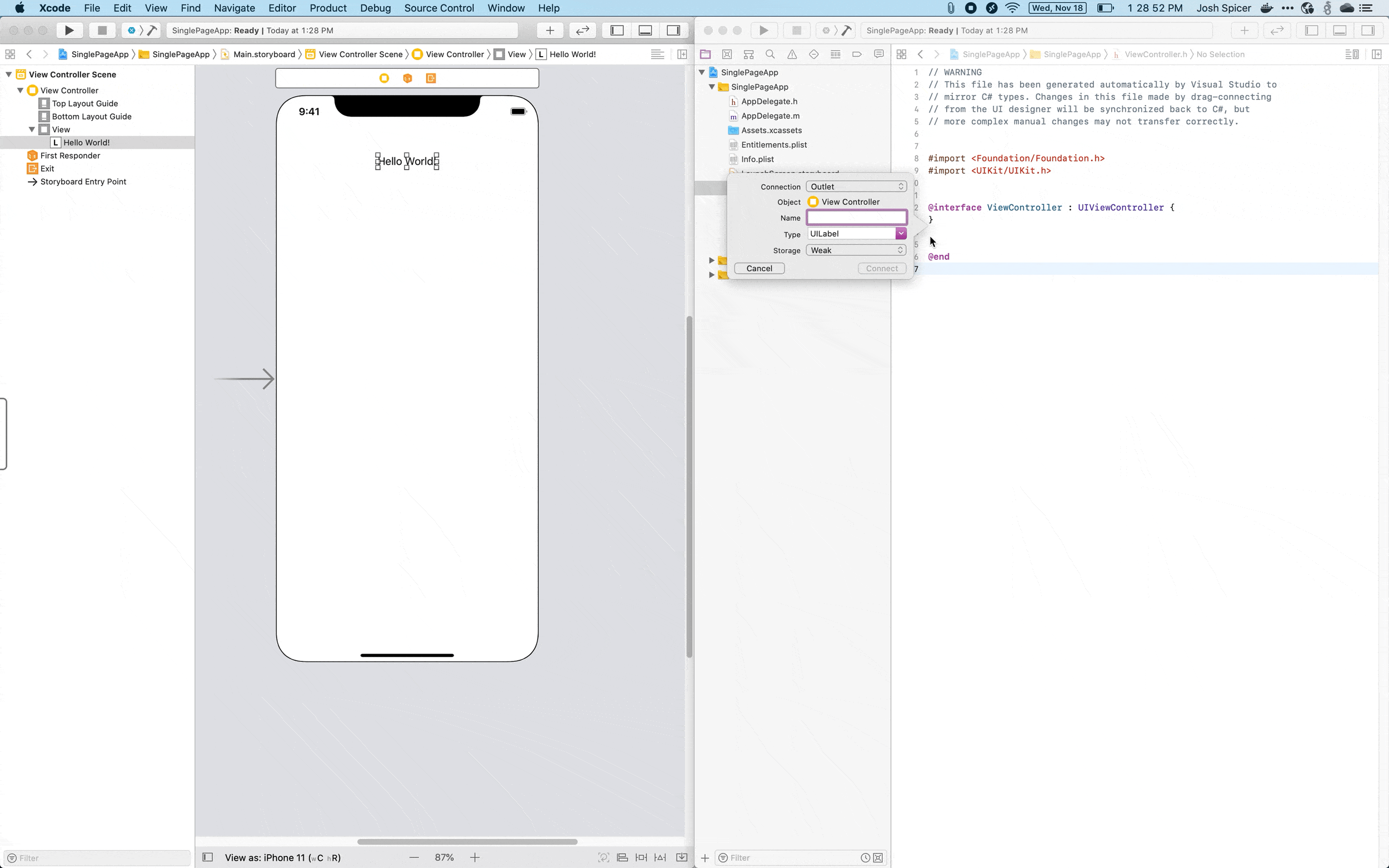Open the Issue navigator warning icon
The width and height of the screenshot is (1389, 868).
click(792, 54)
